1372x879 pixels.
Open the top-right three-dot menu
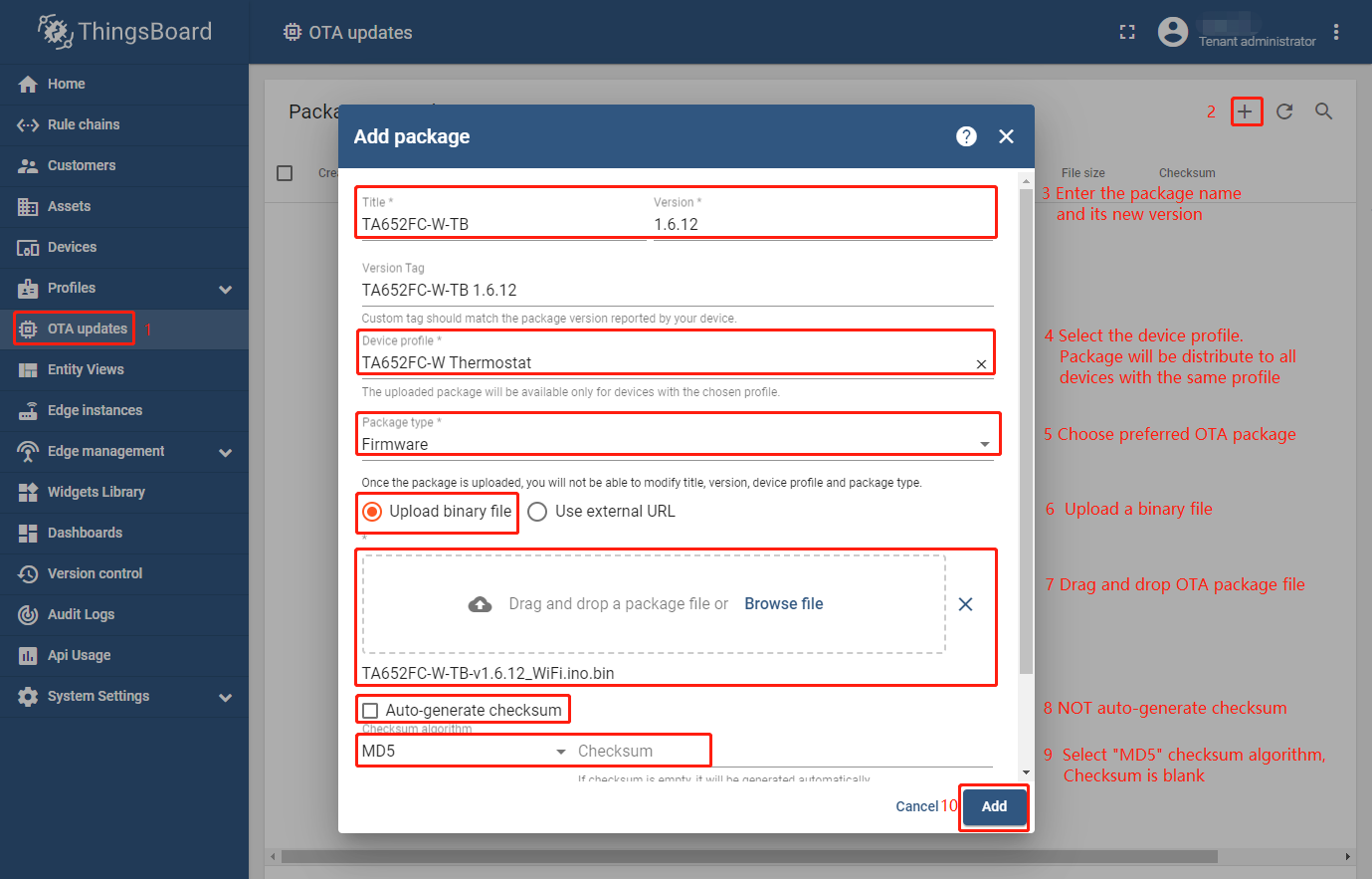1336,32
